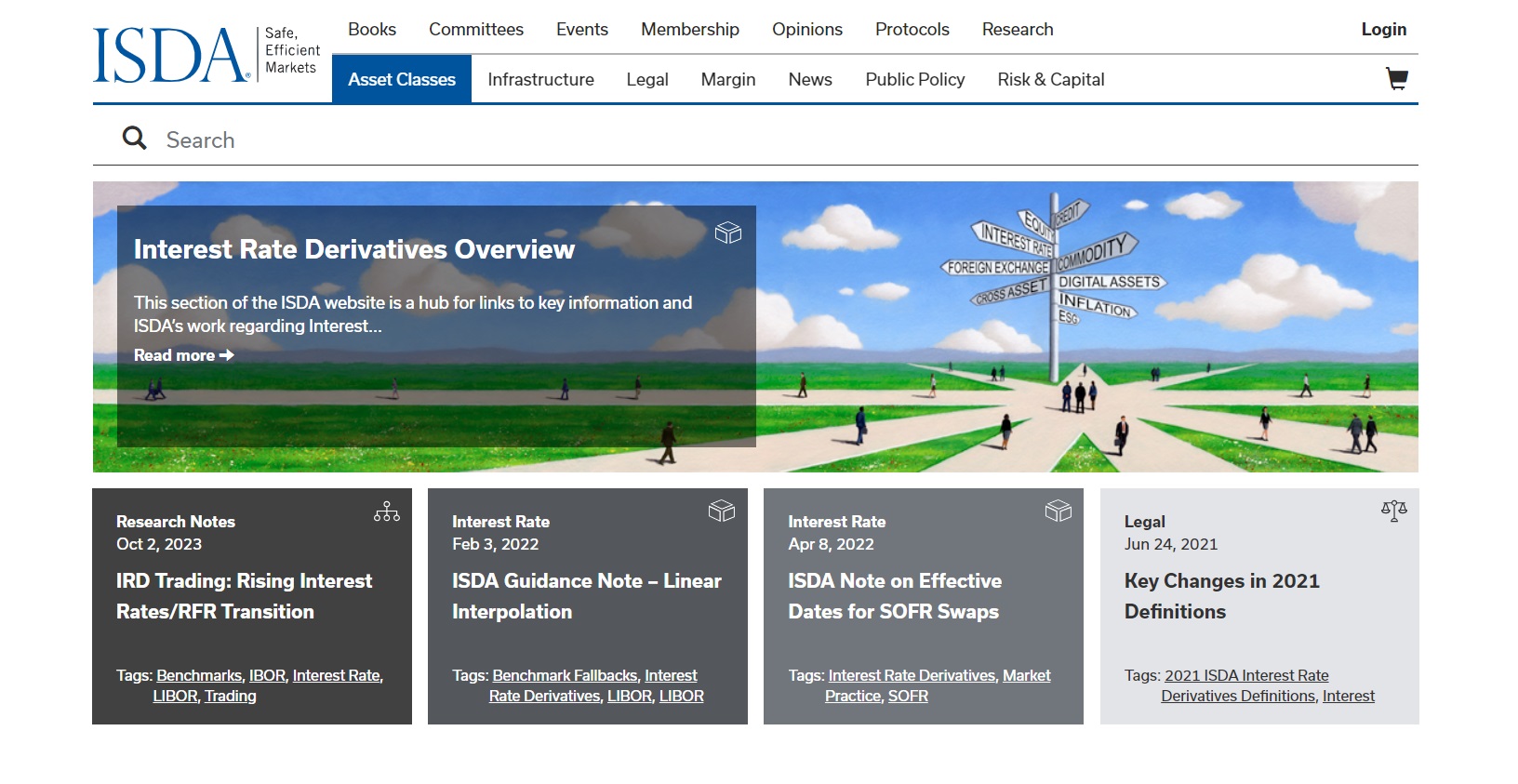Click the SOFR tag link

pos(908,697)
